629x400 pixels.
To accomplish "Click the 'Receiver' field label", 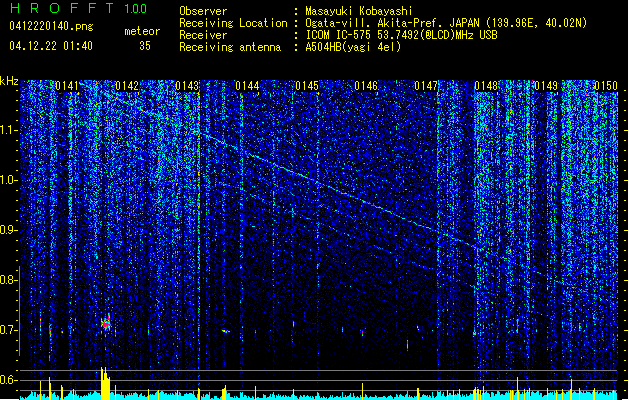I will (203, 35).
